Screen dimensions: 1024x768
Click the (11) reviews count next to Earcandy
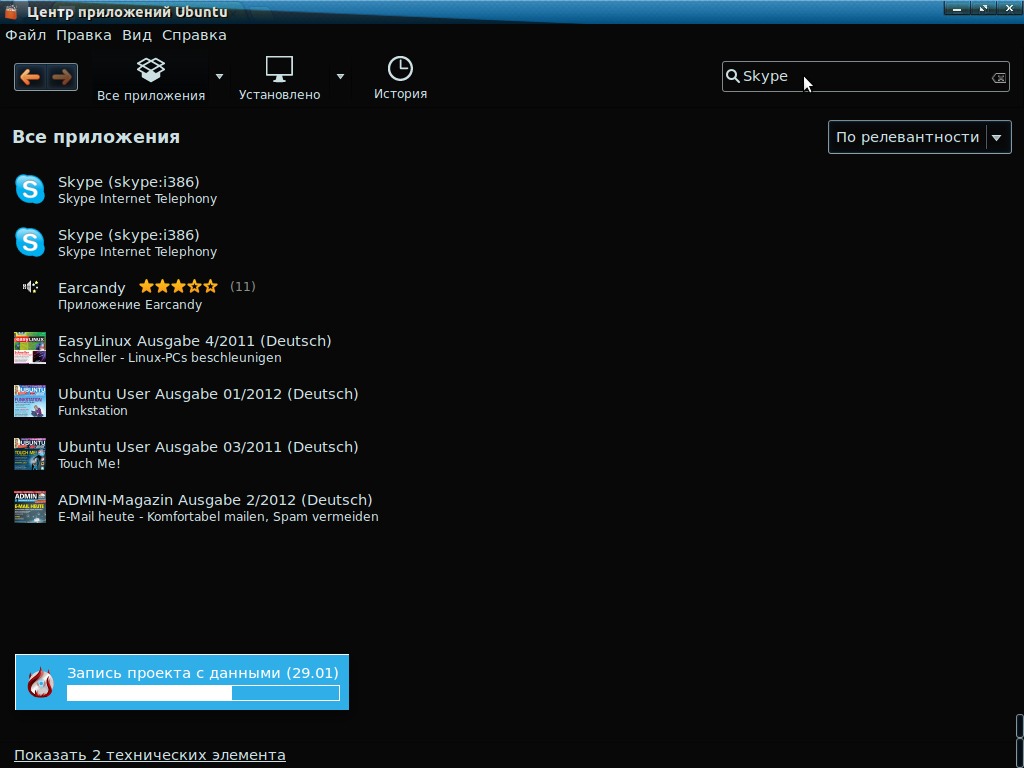pyautogui.click(x=242, y=286)
